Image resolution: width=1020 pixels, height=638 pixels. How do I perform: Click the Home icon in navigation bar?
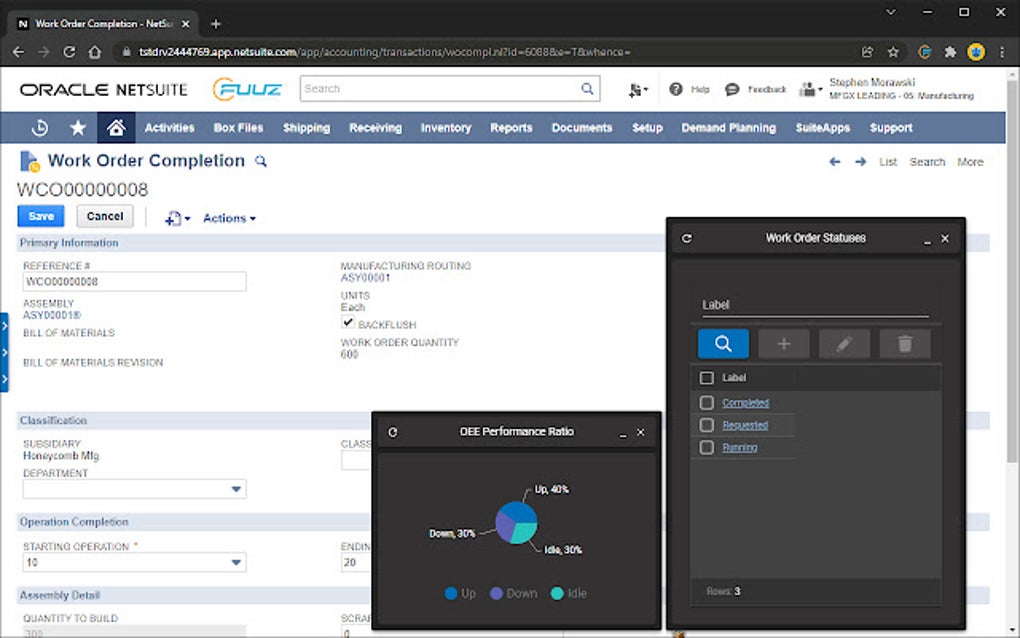pyautogui.click(x=116, y=128)
